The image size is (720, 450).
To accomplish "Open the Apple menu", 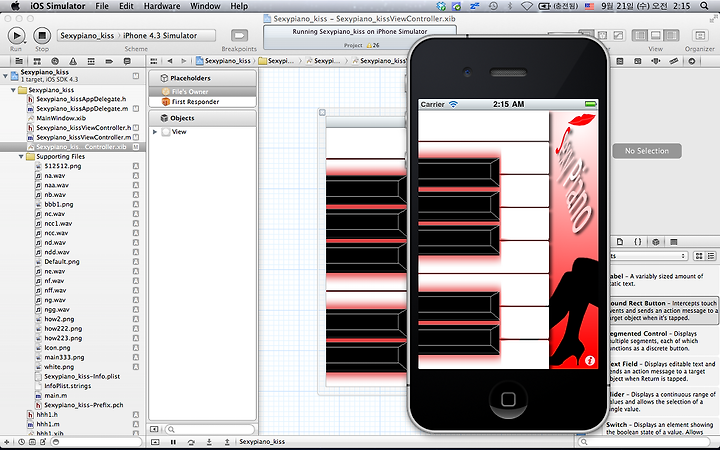I will point(16,6).
